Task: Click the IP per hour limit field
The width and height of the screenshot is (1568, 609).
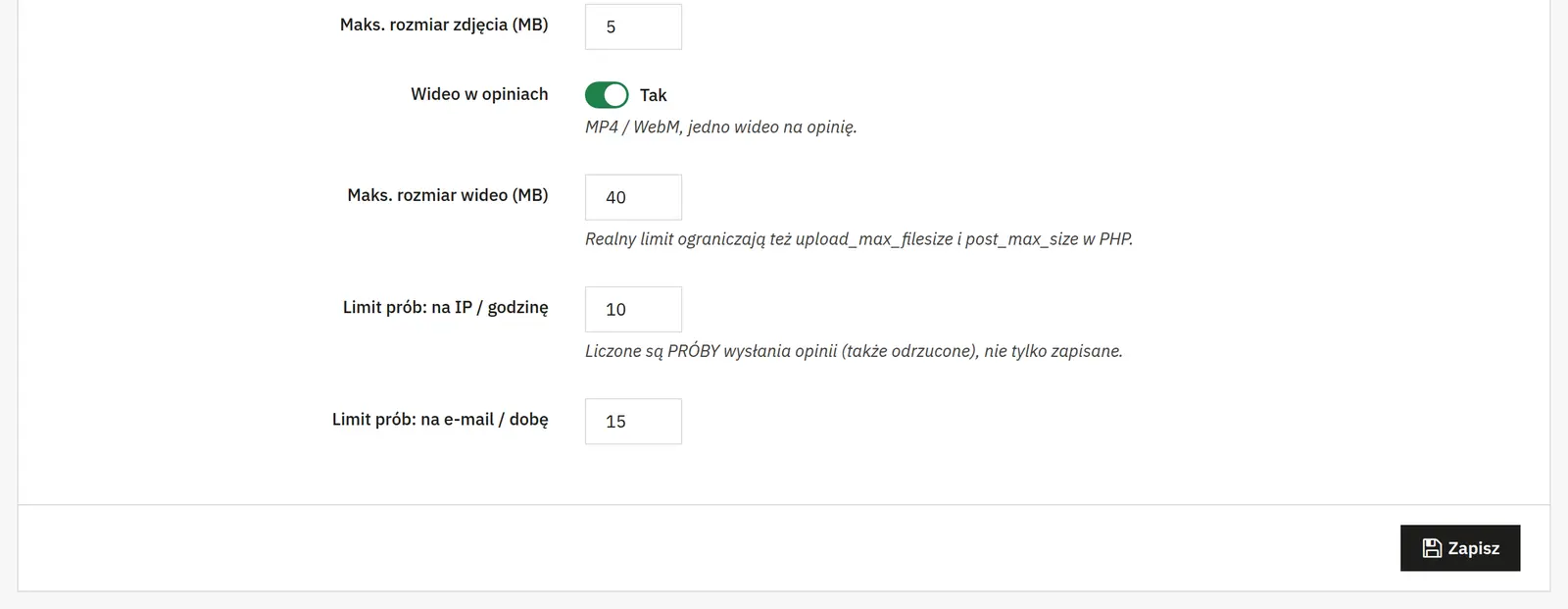Action: tap(633, 309)
